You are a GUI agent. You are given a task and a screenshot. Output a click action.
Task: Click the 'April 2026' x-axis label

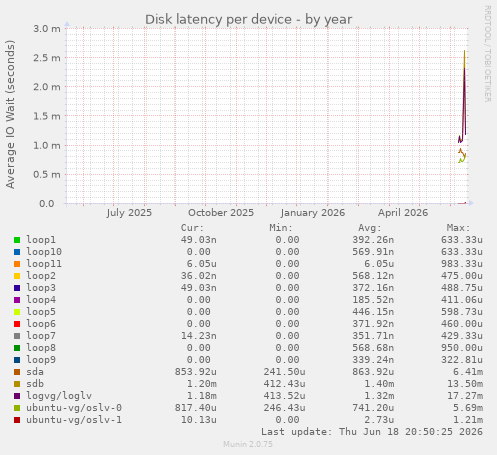click(403, 213)
